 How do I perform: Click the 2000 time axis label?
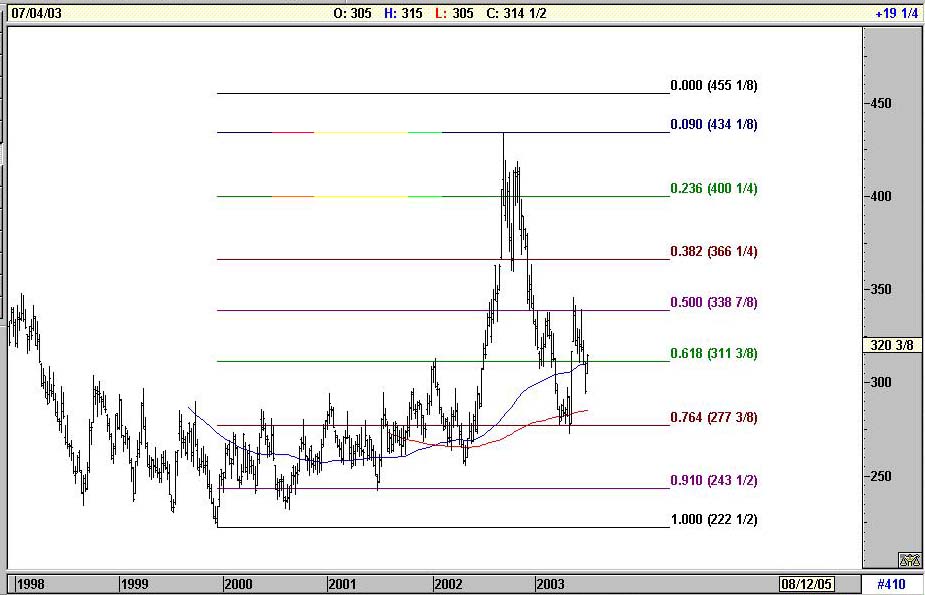click(238, 584)
